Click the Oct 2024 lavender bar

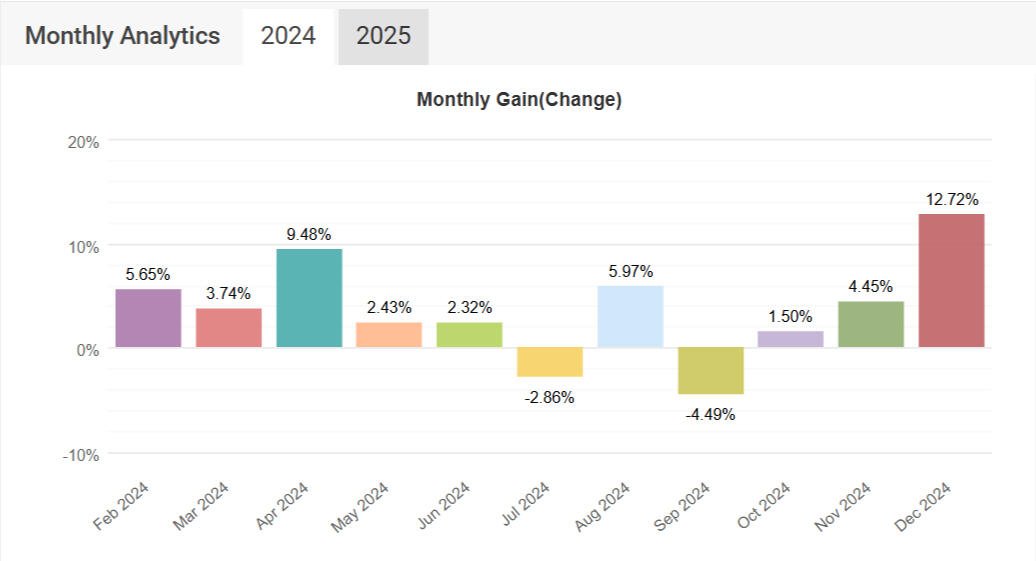(790, 339)
